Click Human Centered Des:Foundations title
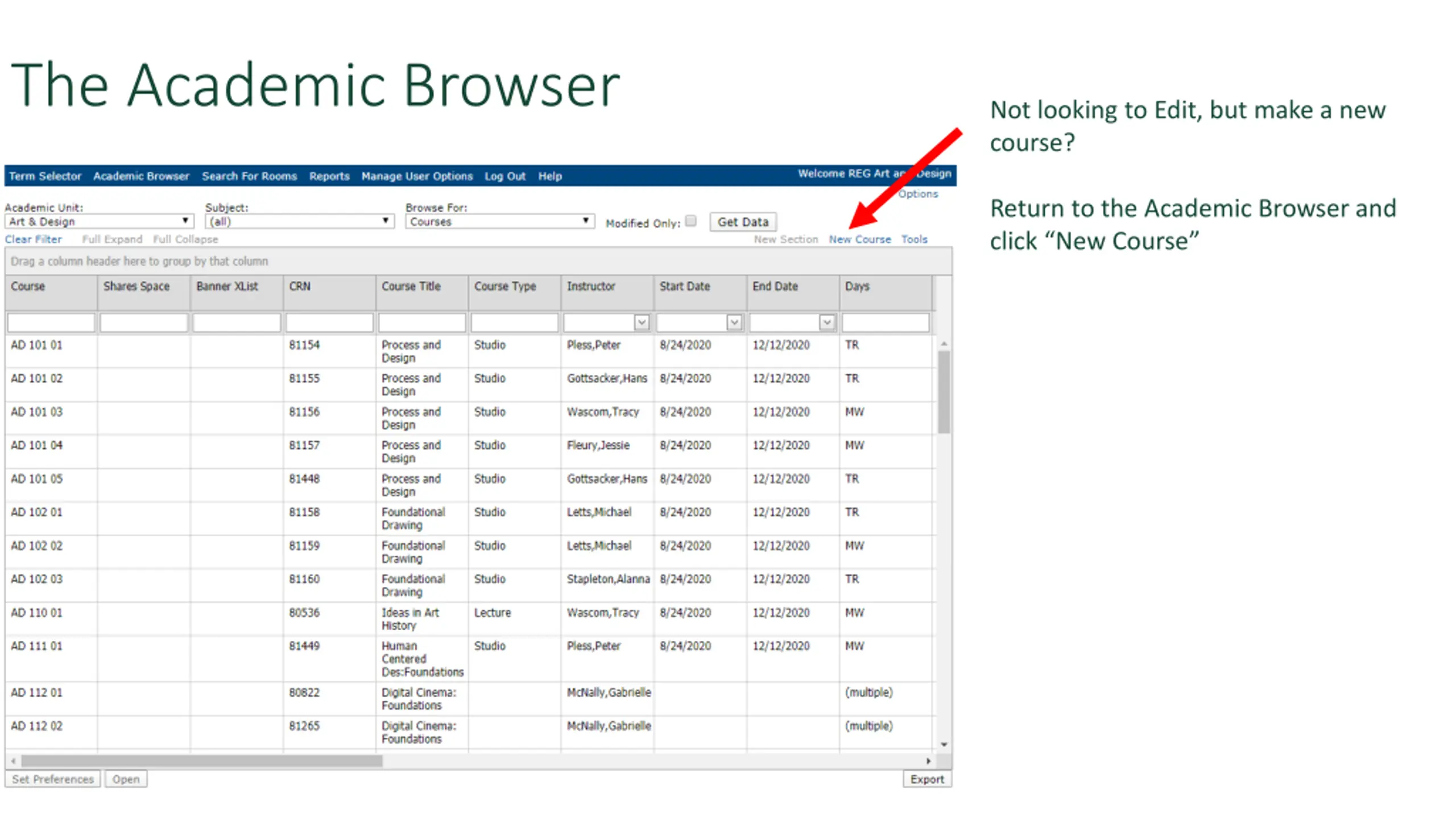Viewport: 1456px width, 819px height. coord(423,659)
